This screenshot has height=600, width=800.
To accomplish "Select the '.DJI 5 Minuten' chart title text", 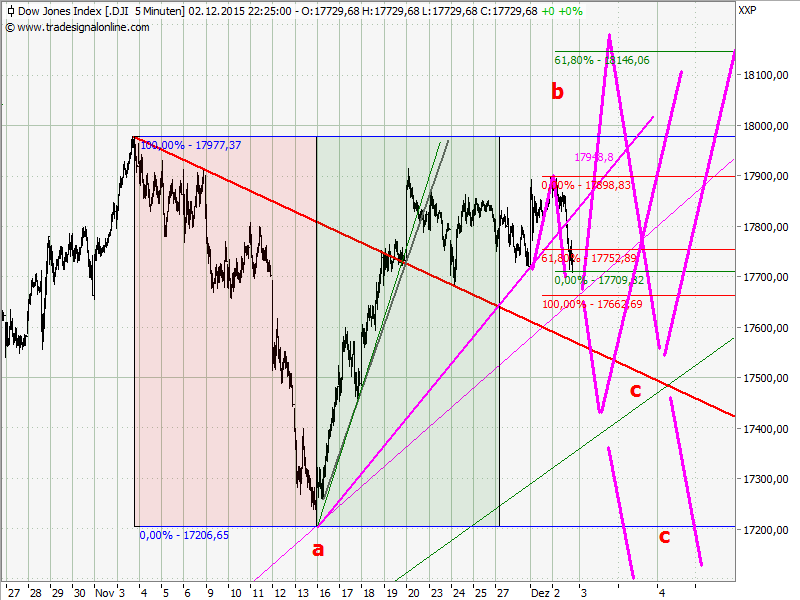I will [x=101, y=9].
